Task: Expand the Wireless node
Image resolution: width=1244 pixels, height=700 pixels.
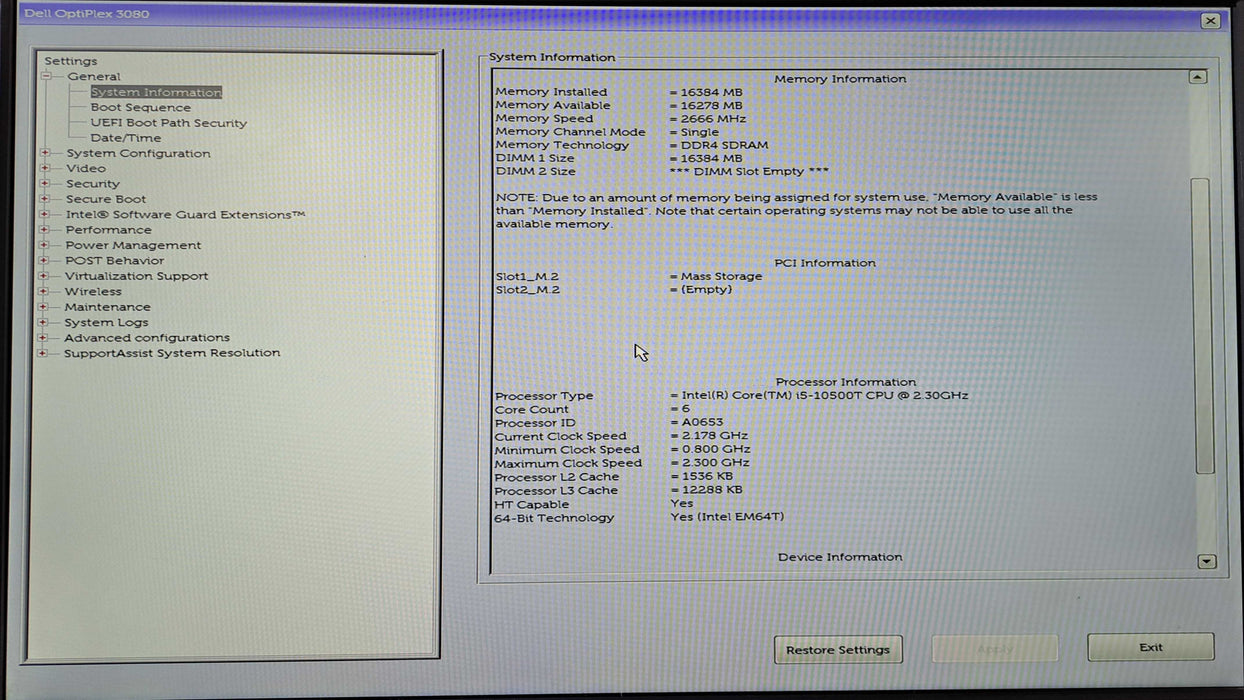Action: click(44, 292)
